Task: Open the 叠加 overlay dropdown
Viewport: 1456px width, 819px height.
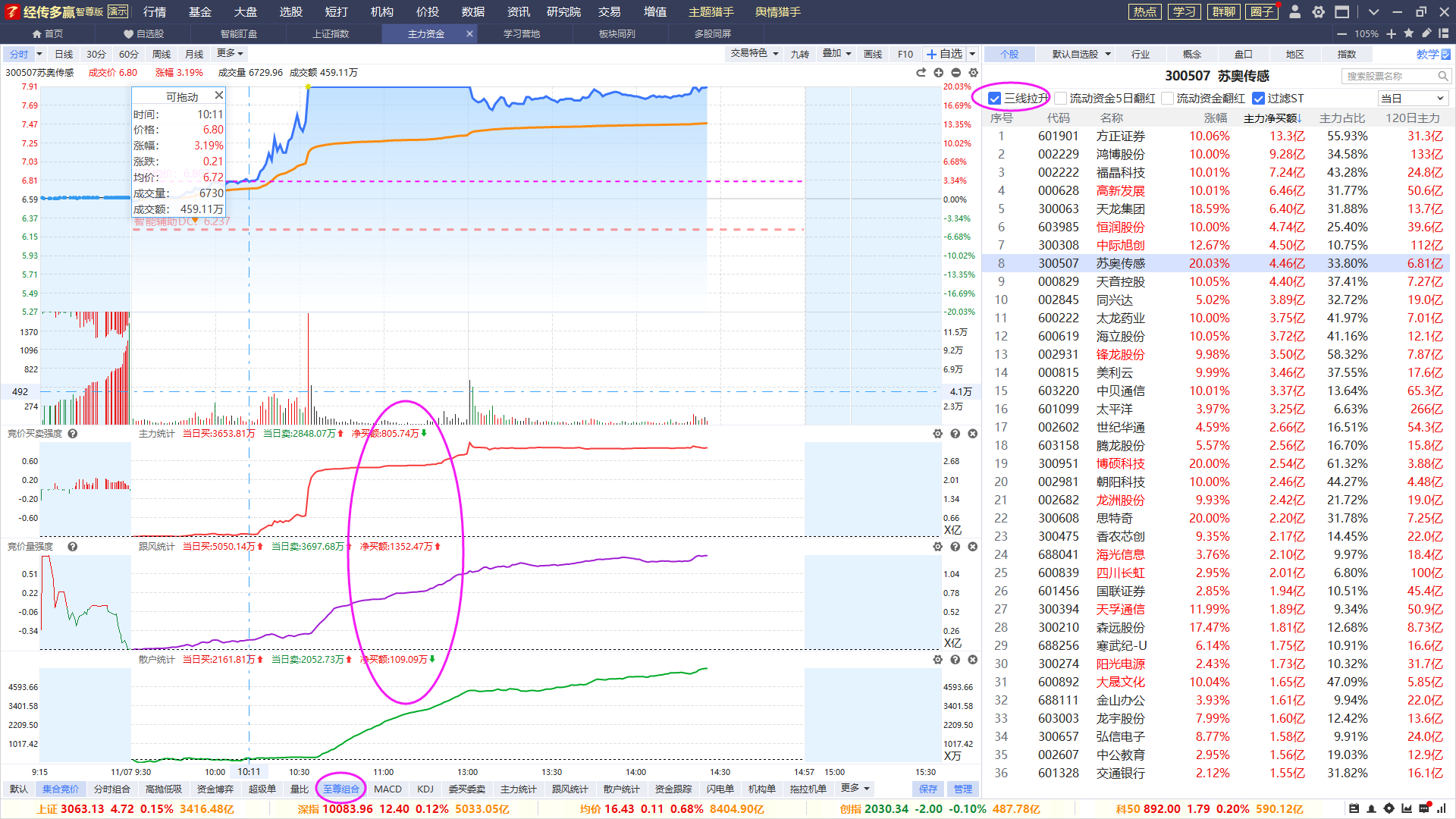Action: click(837, 54)
